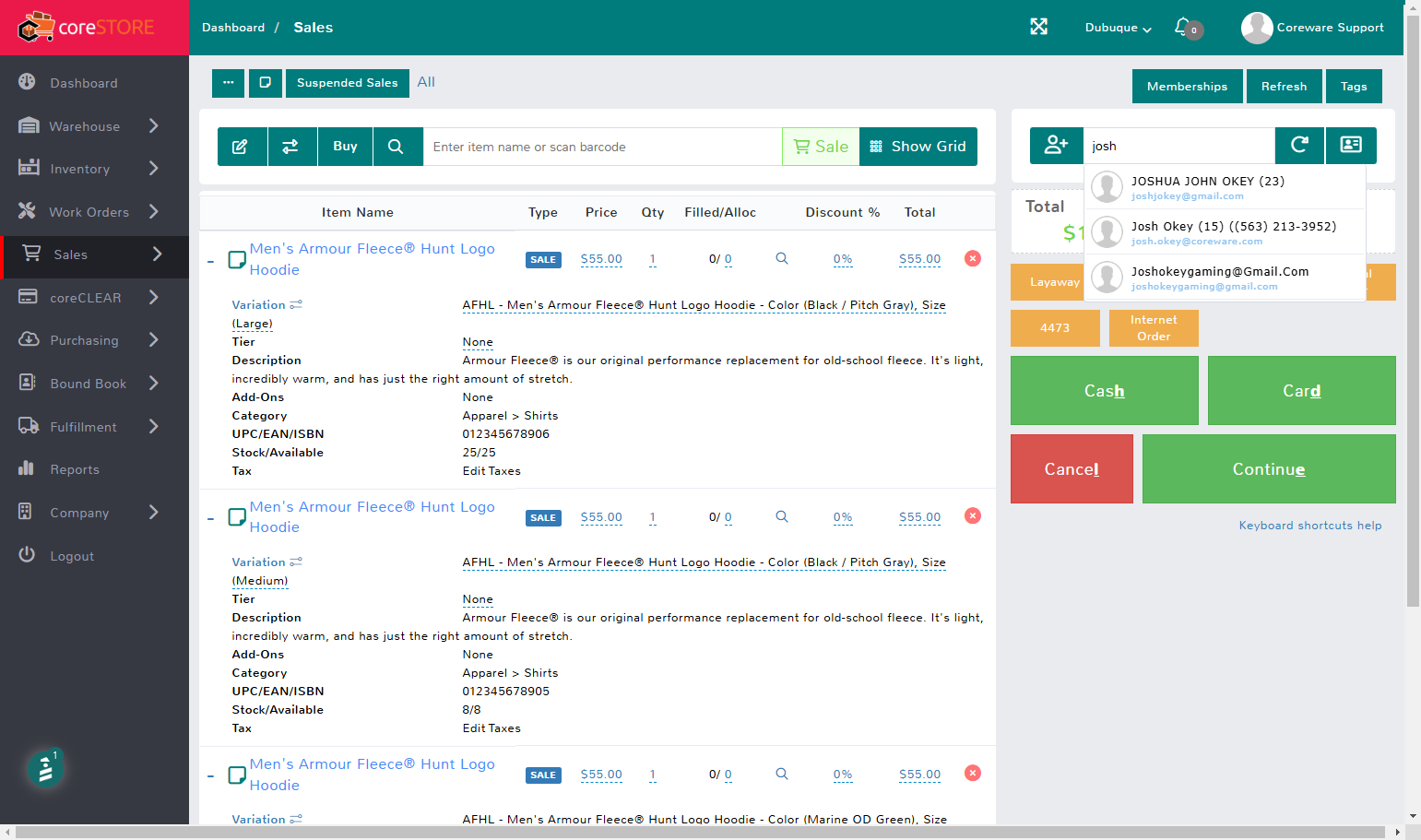Click the note icon on Large hoodie

click(x=237, y=259)
